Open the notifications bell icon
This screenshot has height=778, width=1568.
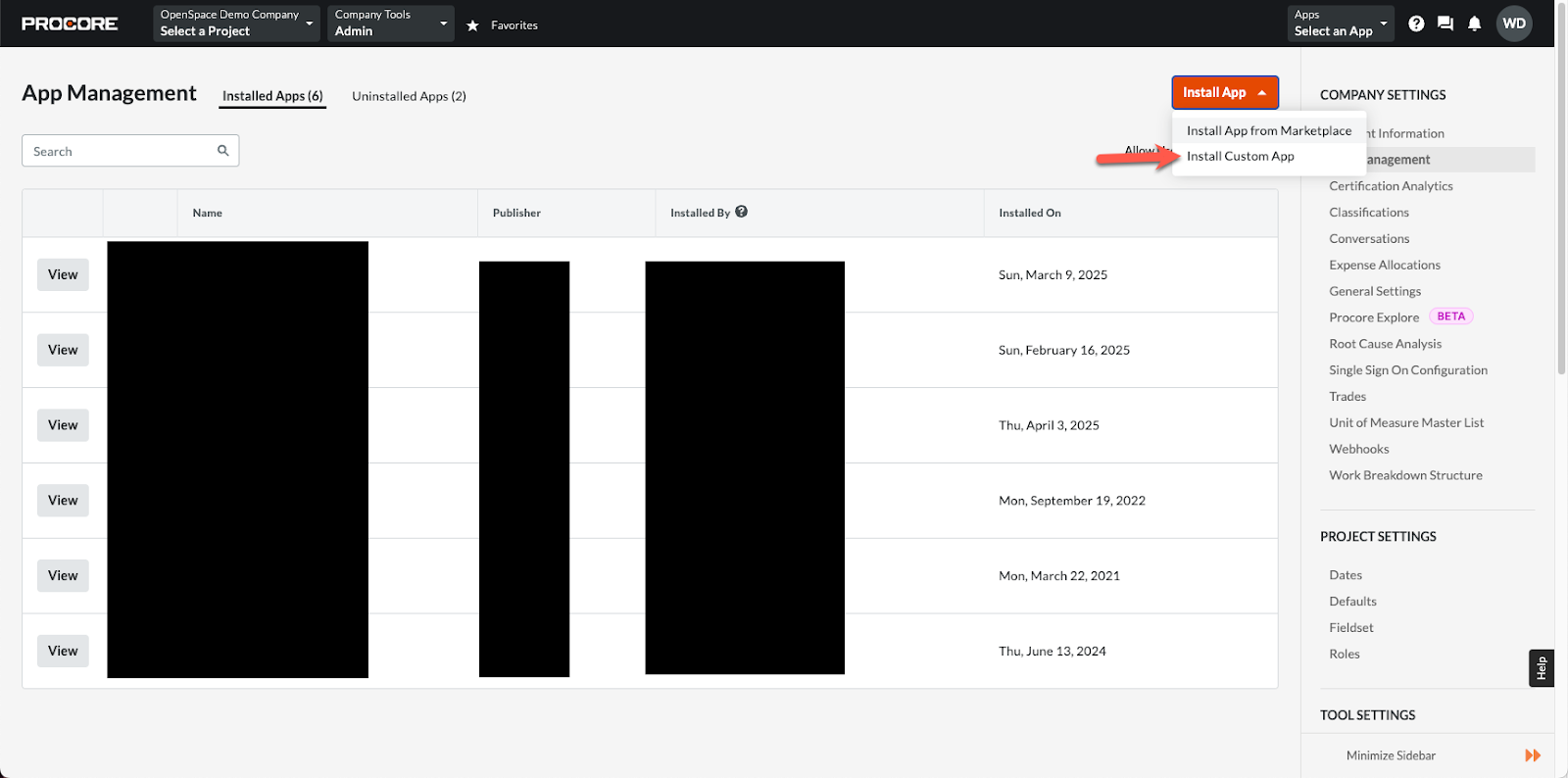click(x=1474, y=24)
